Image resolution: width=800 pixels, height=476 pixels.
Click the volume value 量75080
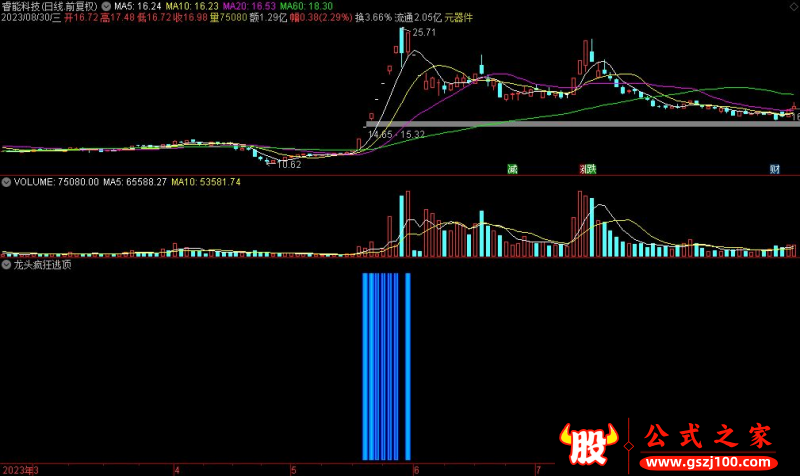229,18
